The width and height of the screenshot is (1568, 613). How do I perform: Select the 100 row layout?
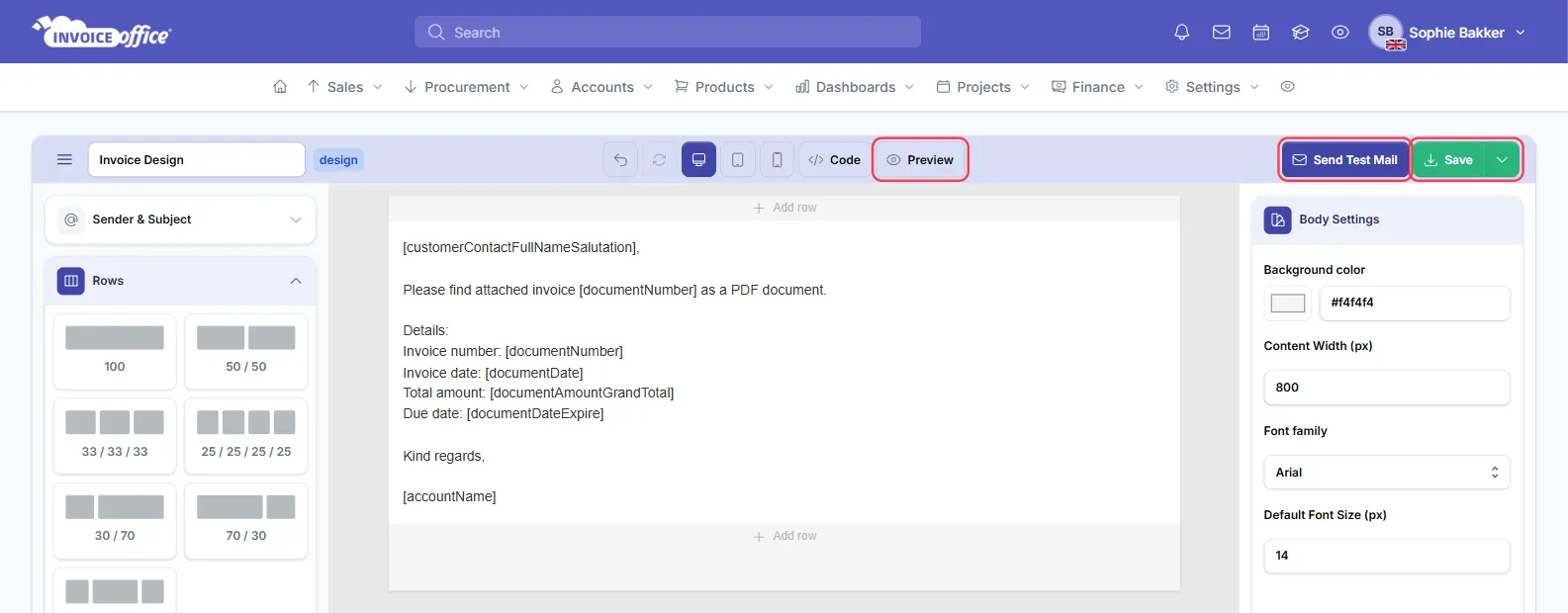[115, 351]
